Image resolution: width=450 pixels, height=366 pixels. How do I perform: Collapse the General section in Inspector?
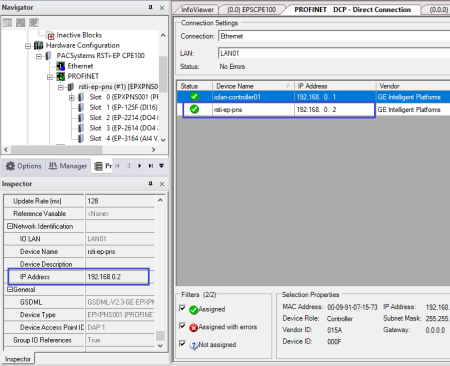pyautogui.click(x=10, y=289)
